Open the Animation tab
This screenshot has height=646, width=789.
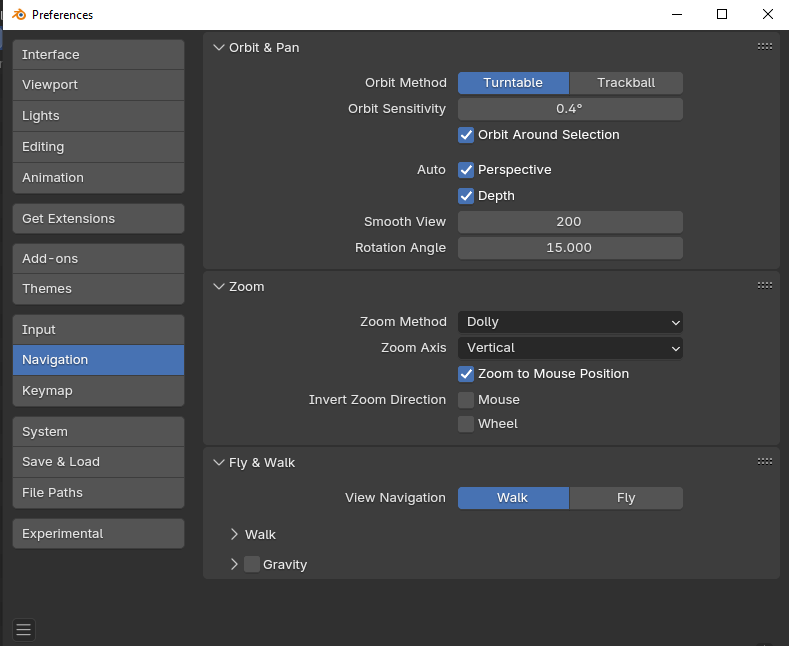pos(99,178)
